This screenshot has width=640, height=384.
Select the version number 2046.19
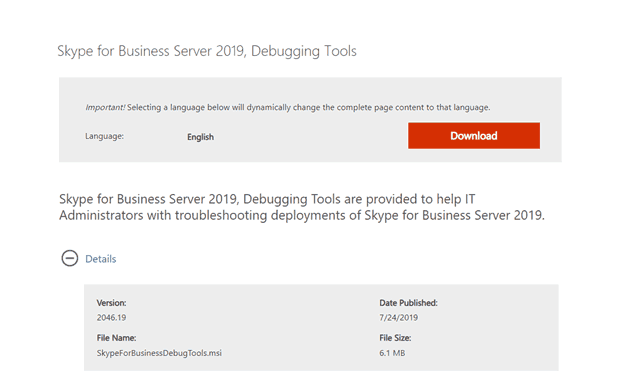[x=111, y=317]
